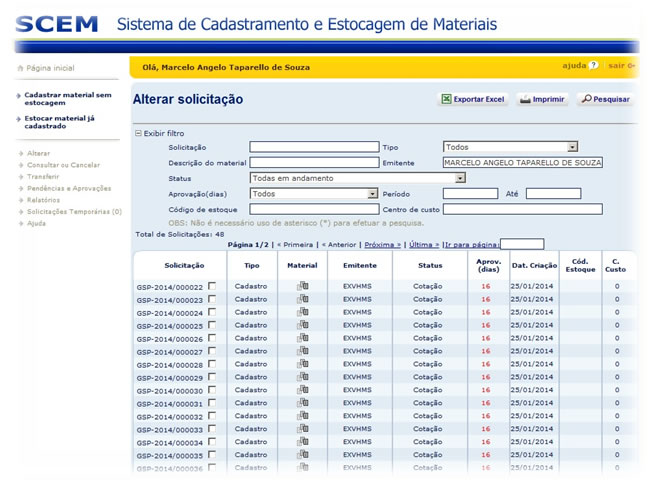
Task: Collapse the Exibir filtro section
Action: pos(138,133)
